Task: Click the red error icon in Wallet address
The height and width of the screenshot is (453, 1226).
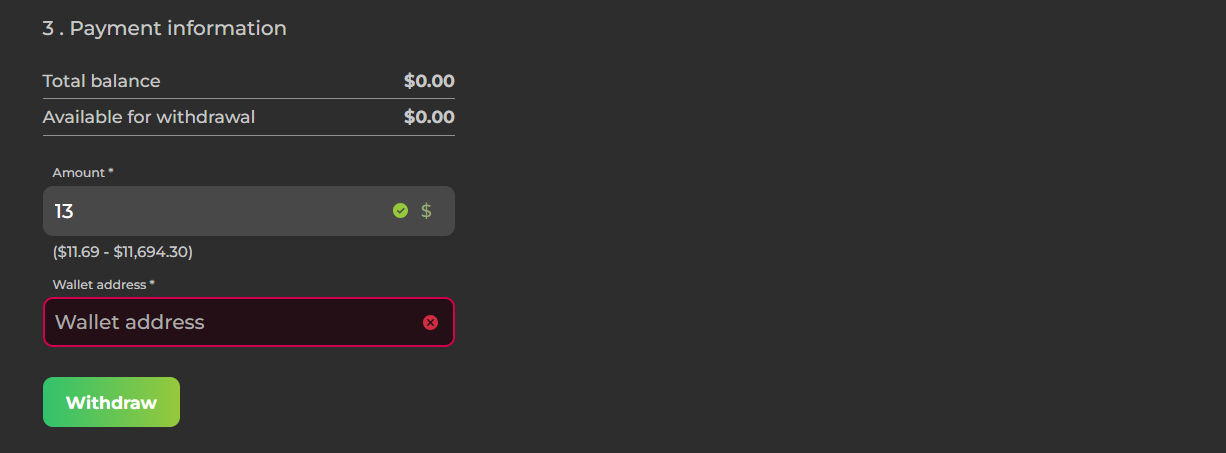Action: pos(430,322)
